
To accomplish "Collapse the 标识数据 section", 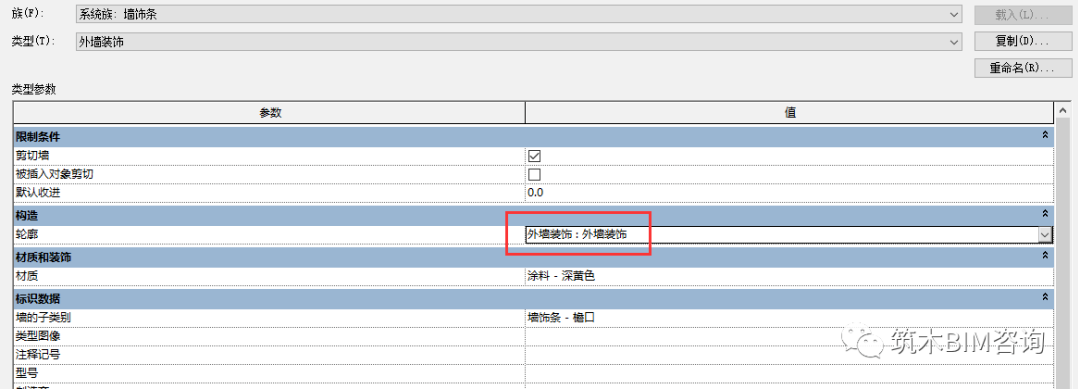I will tap(1045, 298).
